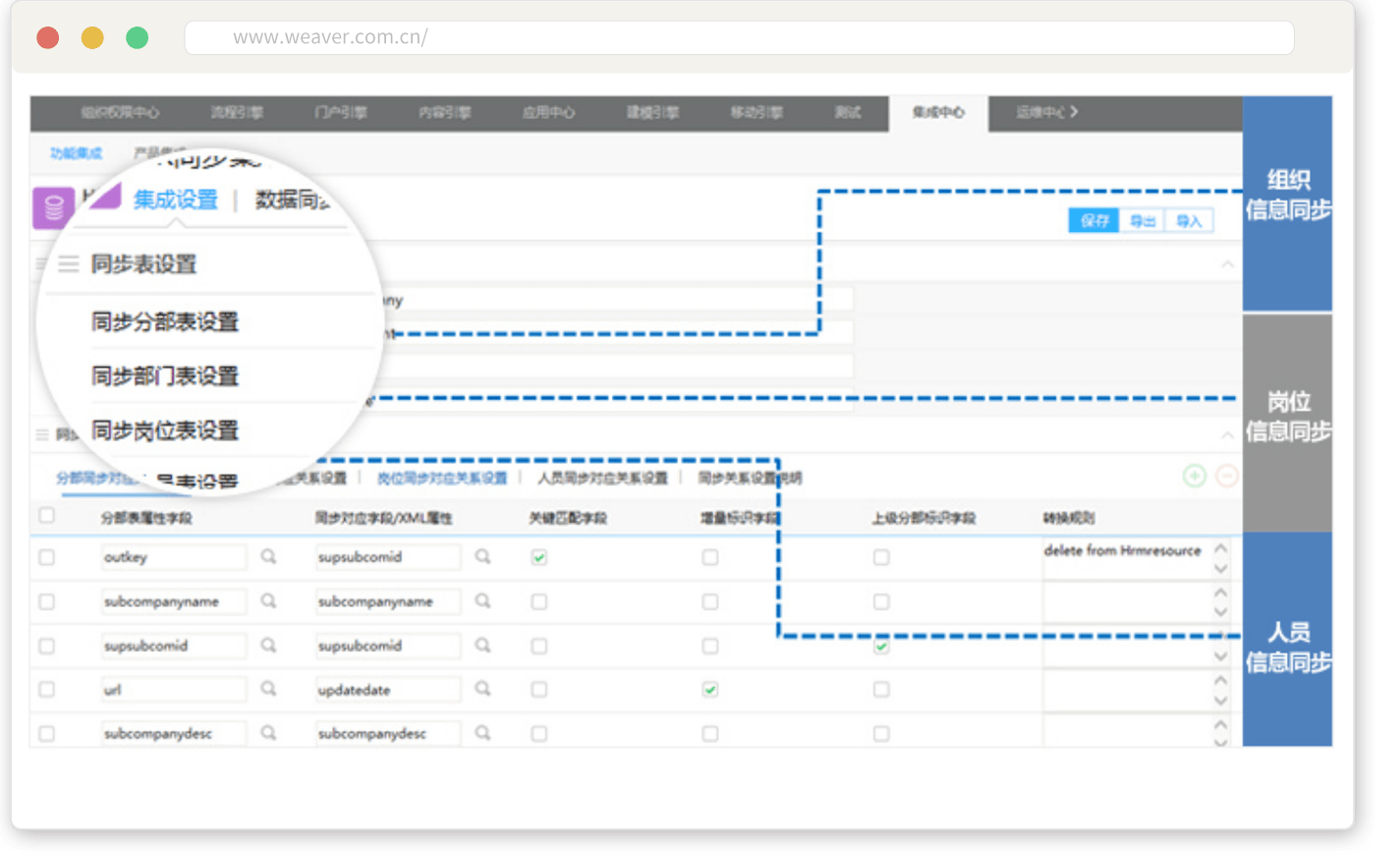Collapse the sync relation section using its chevron
Image resolution: width=1400 pixels, height=860 pixels.
(1227, 434)
